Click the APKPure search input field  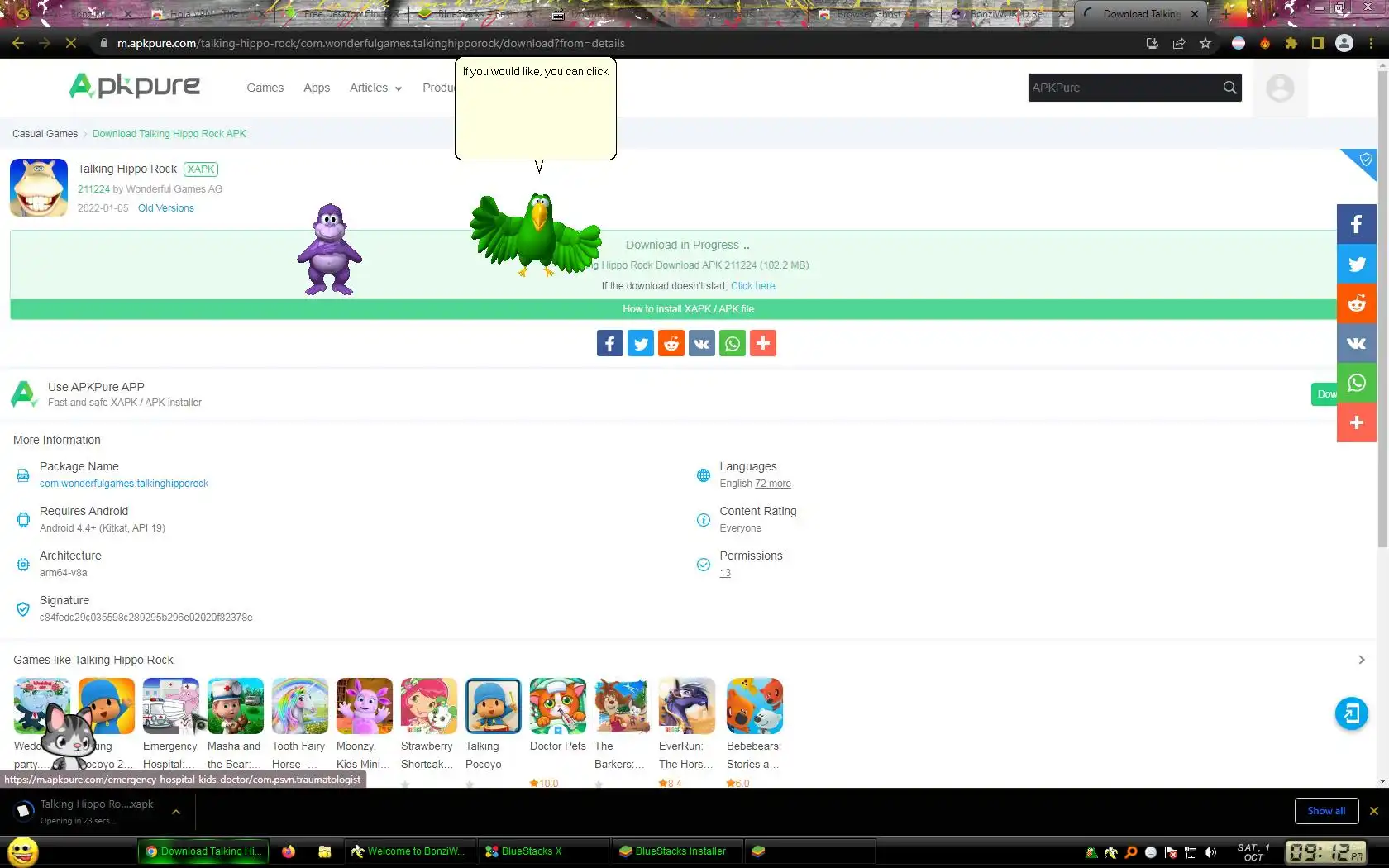1124,88
